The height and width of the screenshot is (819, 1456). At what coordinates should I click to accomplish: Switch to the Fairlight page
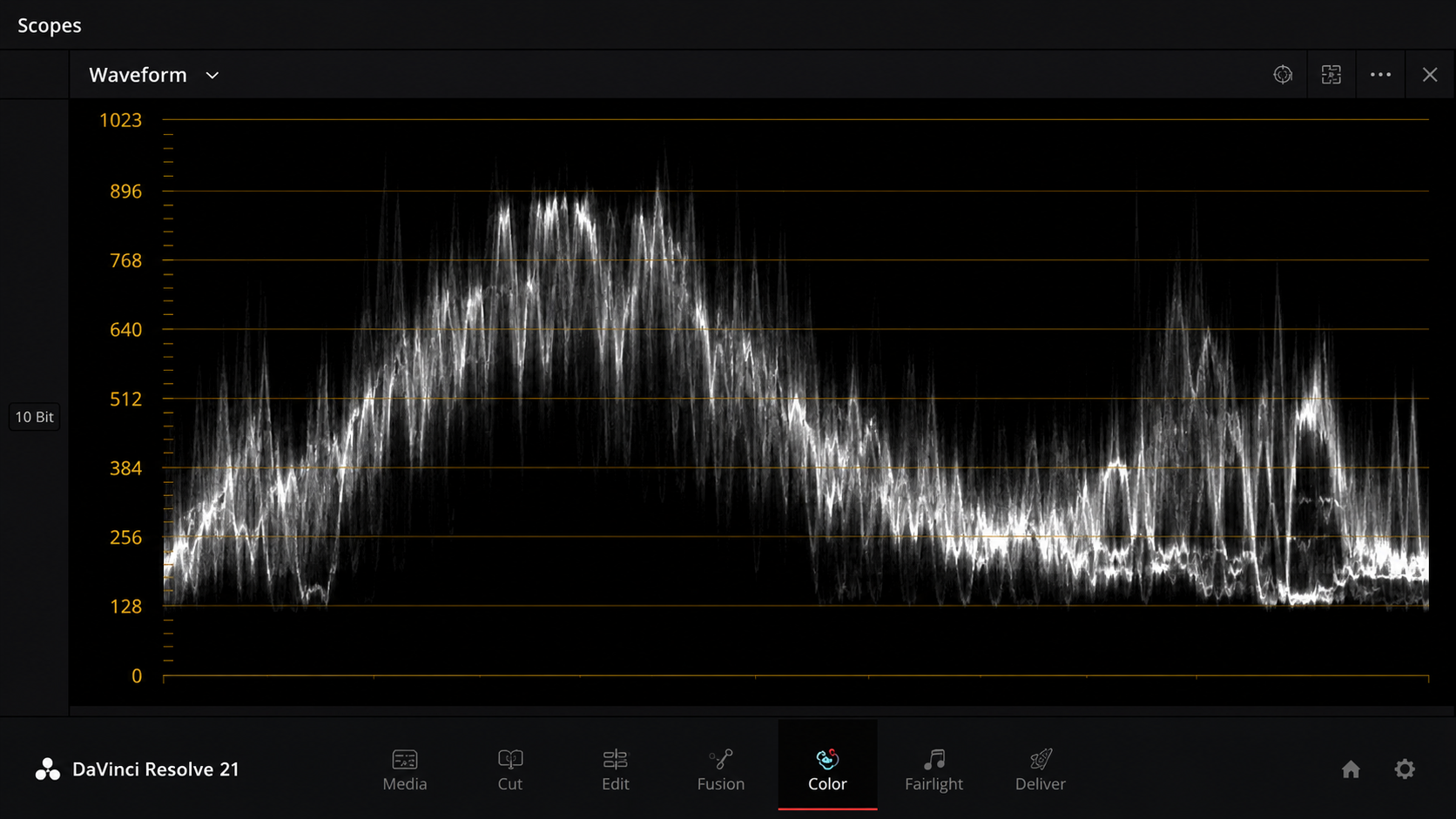934,769
